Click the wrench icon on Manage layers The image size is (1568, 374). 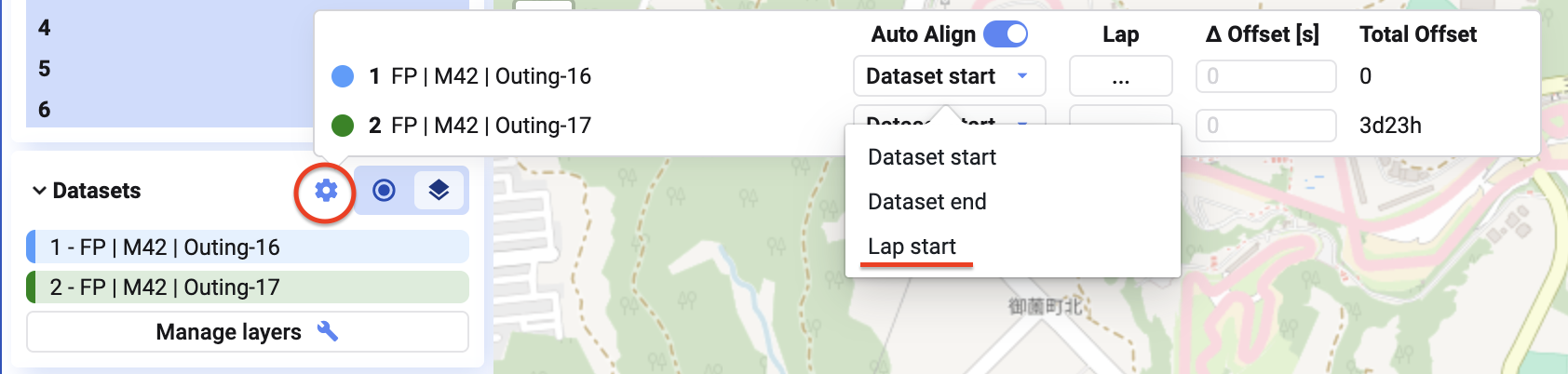pyautogui.click(x=328, y=331)
